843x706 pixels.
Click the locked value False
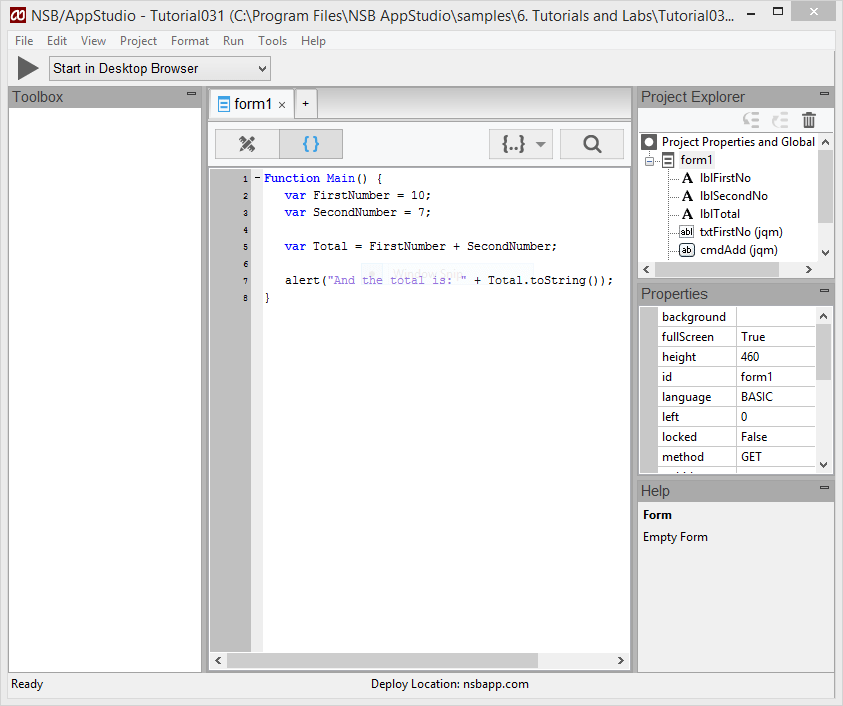776,437
